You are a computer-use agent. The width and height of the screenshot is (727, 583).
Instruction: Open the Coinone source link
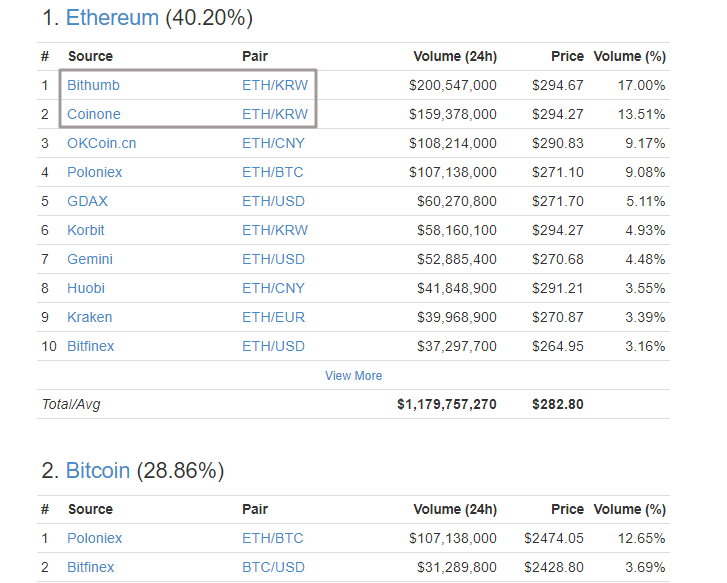(x=94, y=114)
